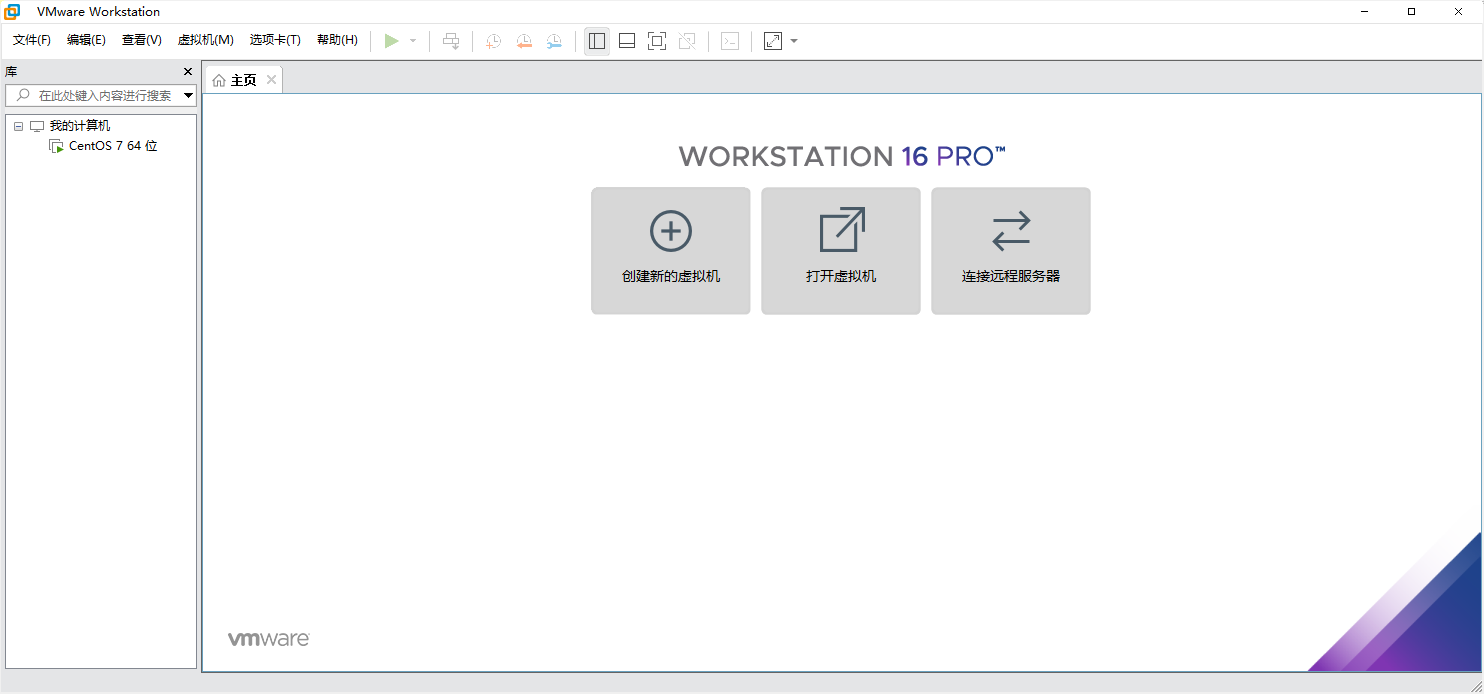The height and width of the screenshot is (694, 1484).
Task: Click the green power on play icon
Action: 391,41
